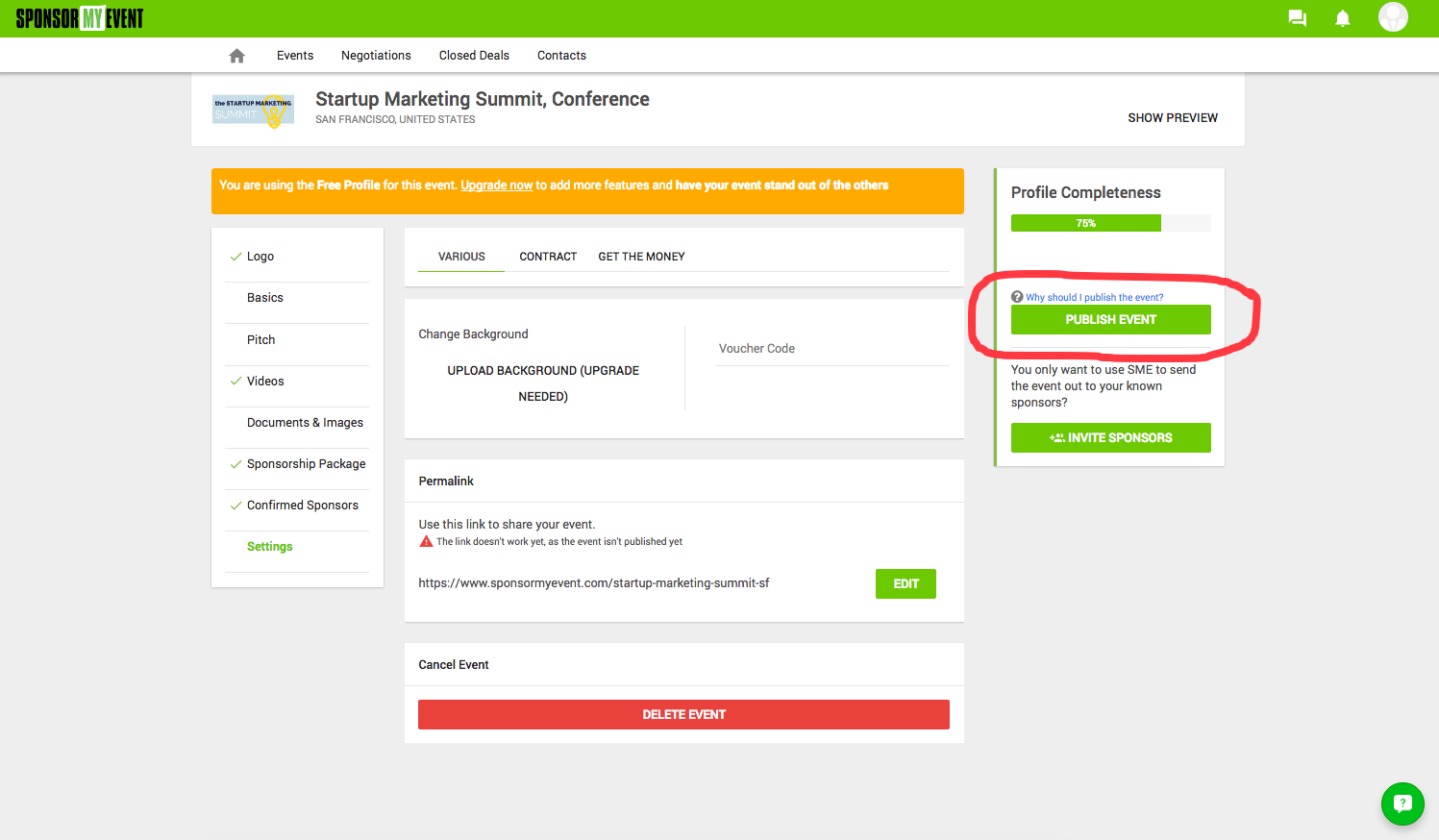Viewport: 1439px width, 840px height.
Task: Click the event title 'Startup Marketing Summit, Conference'
Action: pyautogui.click(x=483, y=99)
